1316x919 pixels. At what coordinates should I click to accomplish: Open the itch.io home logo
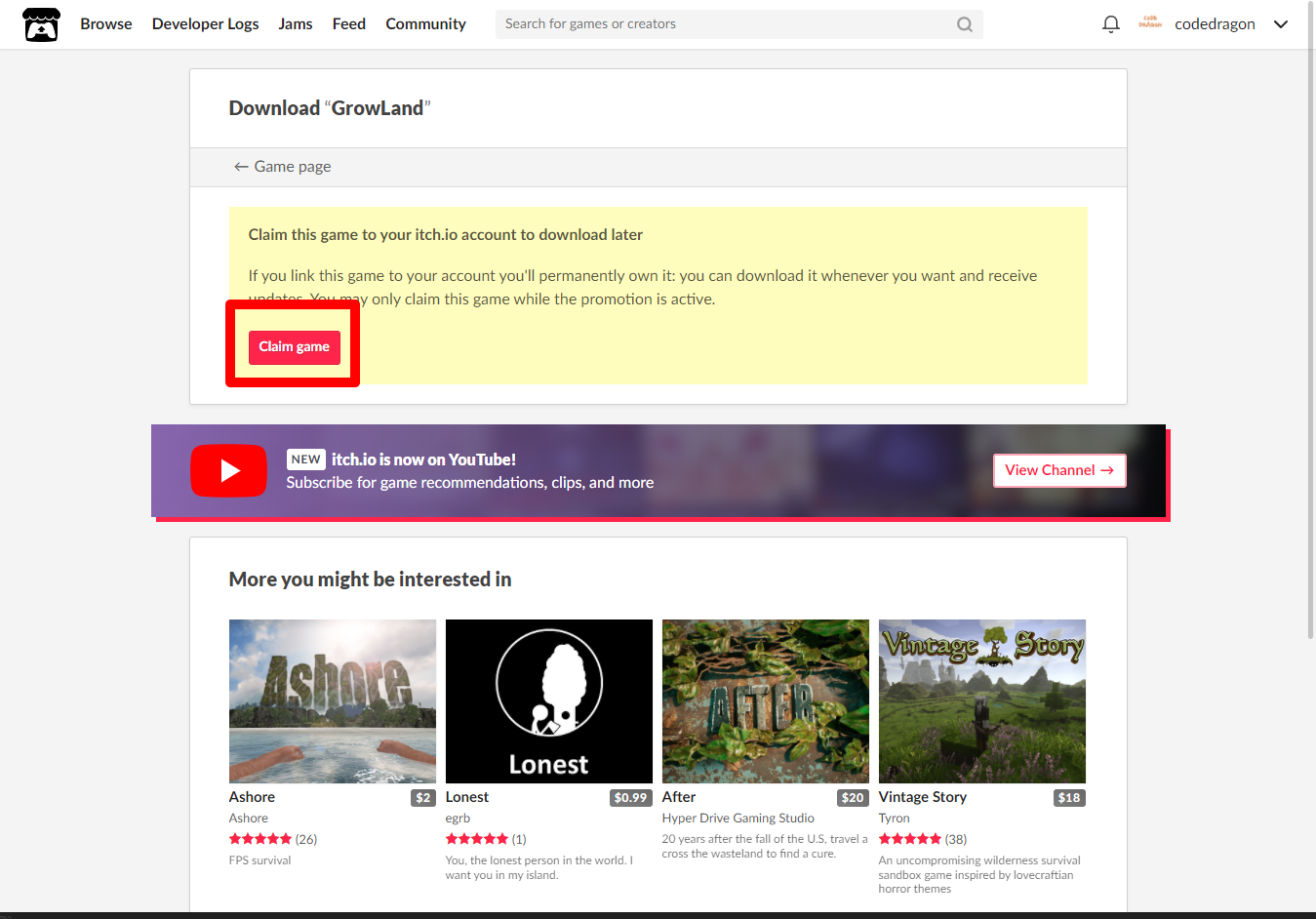41,24
